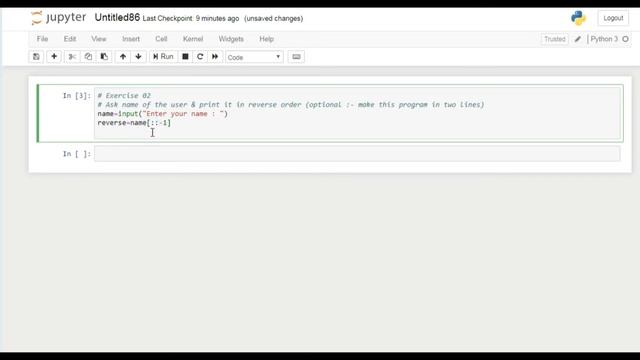Click the reverse=name[::-1] code line
The image size is (640, 360).
click(x=134, y=122)
